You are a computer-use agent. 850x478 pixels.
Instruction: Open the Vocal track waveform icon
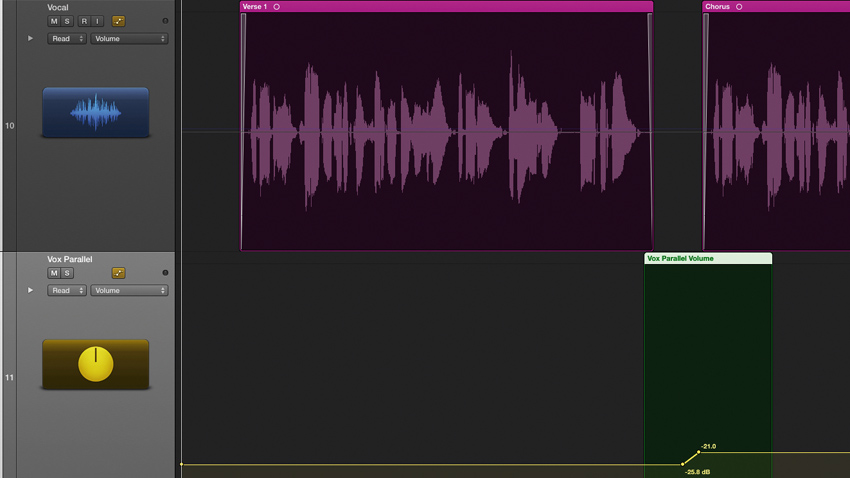95,112
